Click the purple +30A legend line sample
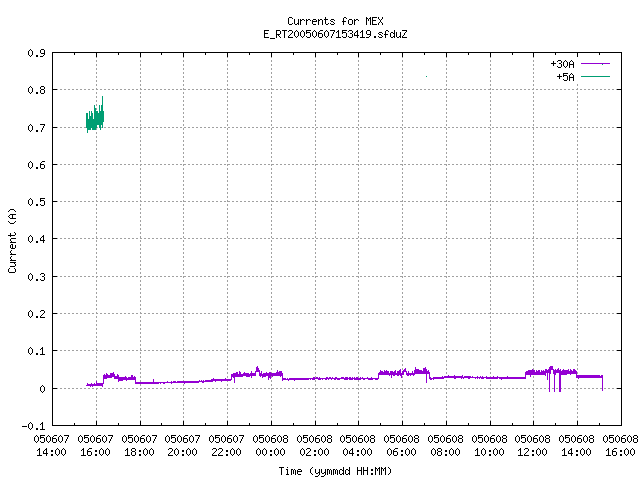Image resolution: width=640 pixels, height=480 pixels. 595,64
